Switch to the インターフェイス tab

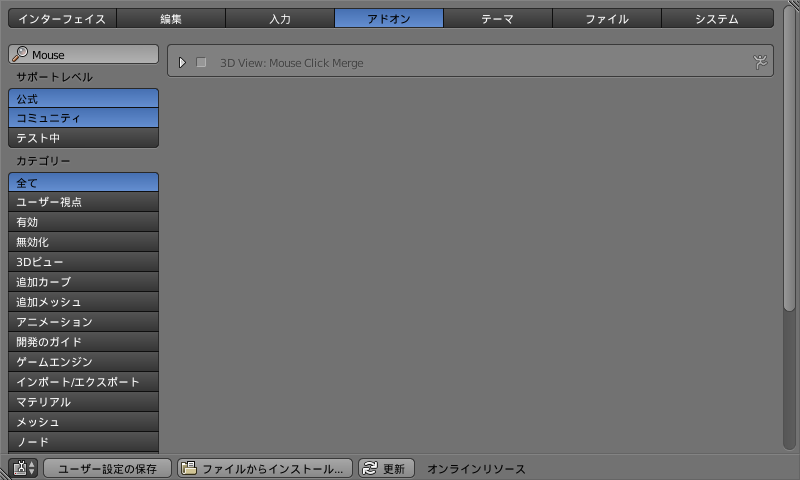(x=62, y=18)
